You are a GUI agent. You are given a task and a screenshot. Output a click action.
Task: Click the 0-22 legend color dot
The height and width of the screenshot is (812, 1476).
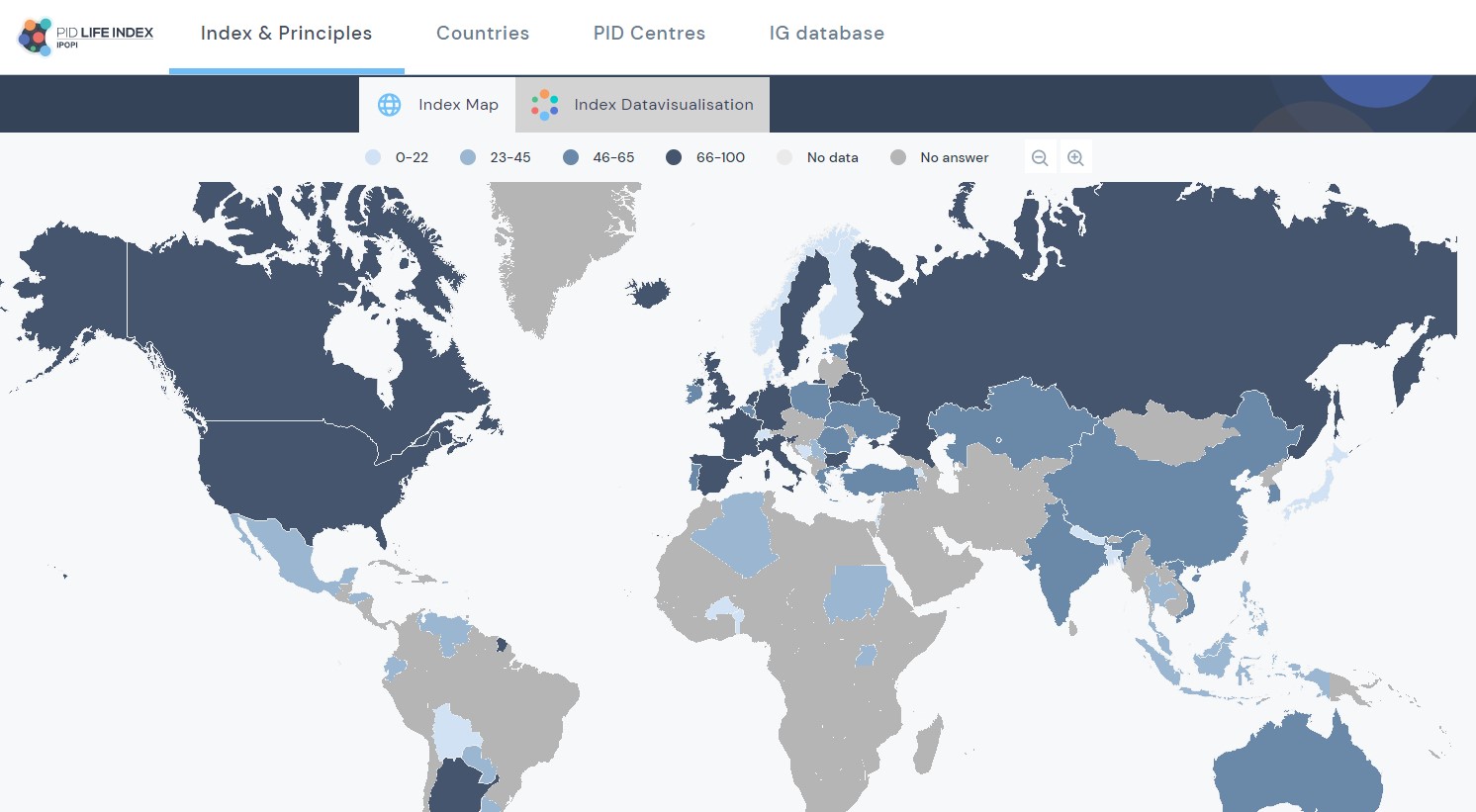point(373,157)
